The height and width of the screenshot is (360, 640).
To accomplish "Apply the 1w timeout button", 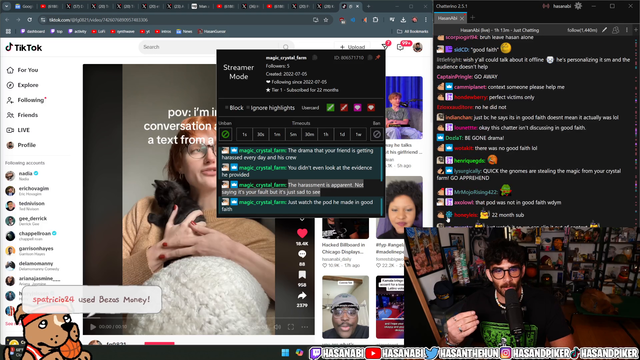I will point(358,134).
